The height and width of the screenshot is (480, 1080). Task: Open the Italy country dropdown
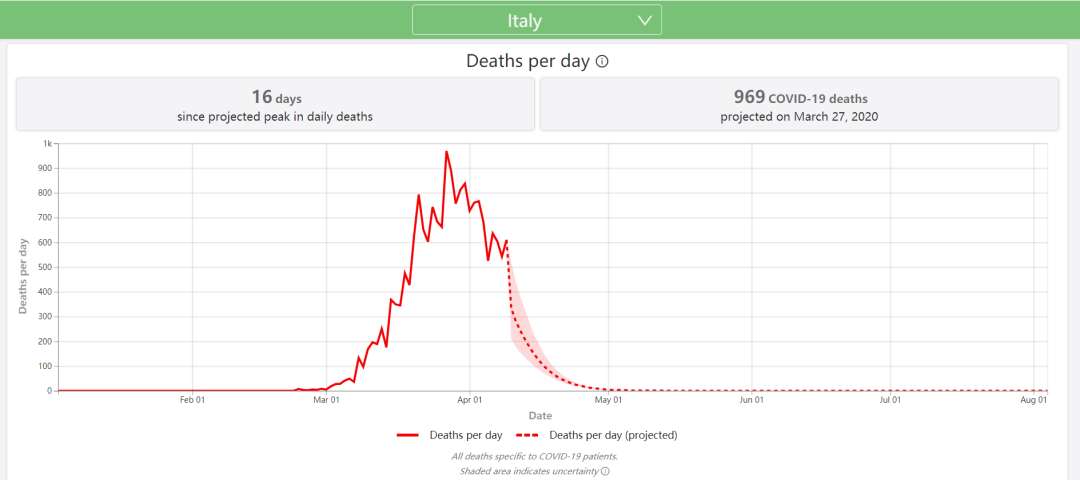[537, 20]
